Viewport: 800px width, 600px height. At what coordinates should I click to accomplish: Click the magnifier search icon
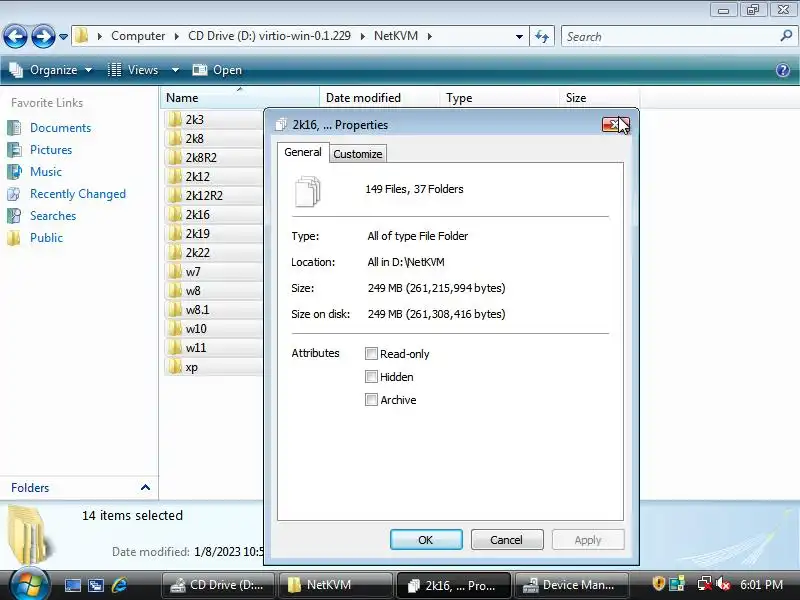pyautogui.click(x=786, y=36)
